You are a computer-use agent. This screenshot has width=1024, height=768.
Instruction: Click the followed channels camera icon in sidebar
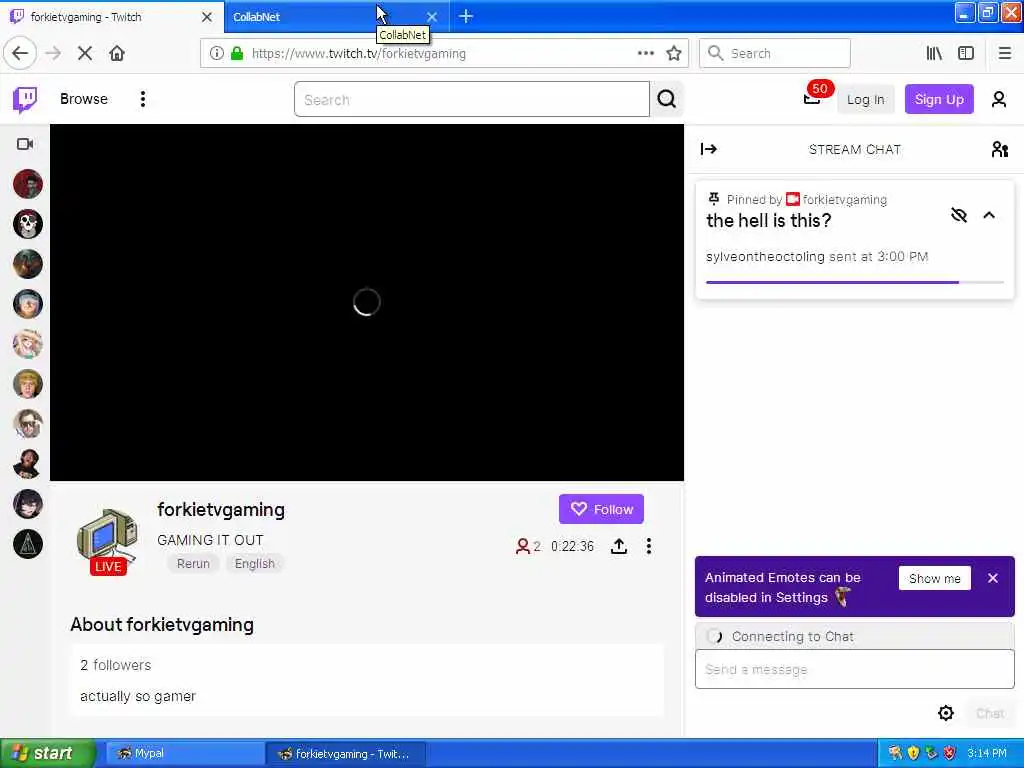(25, 144)
